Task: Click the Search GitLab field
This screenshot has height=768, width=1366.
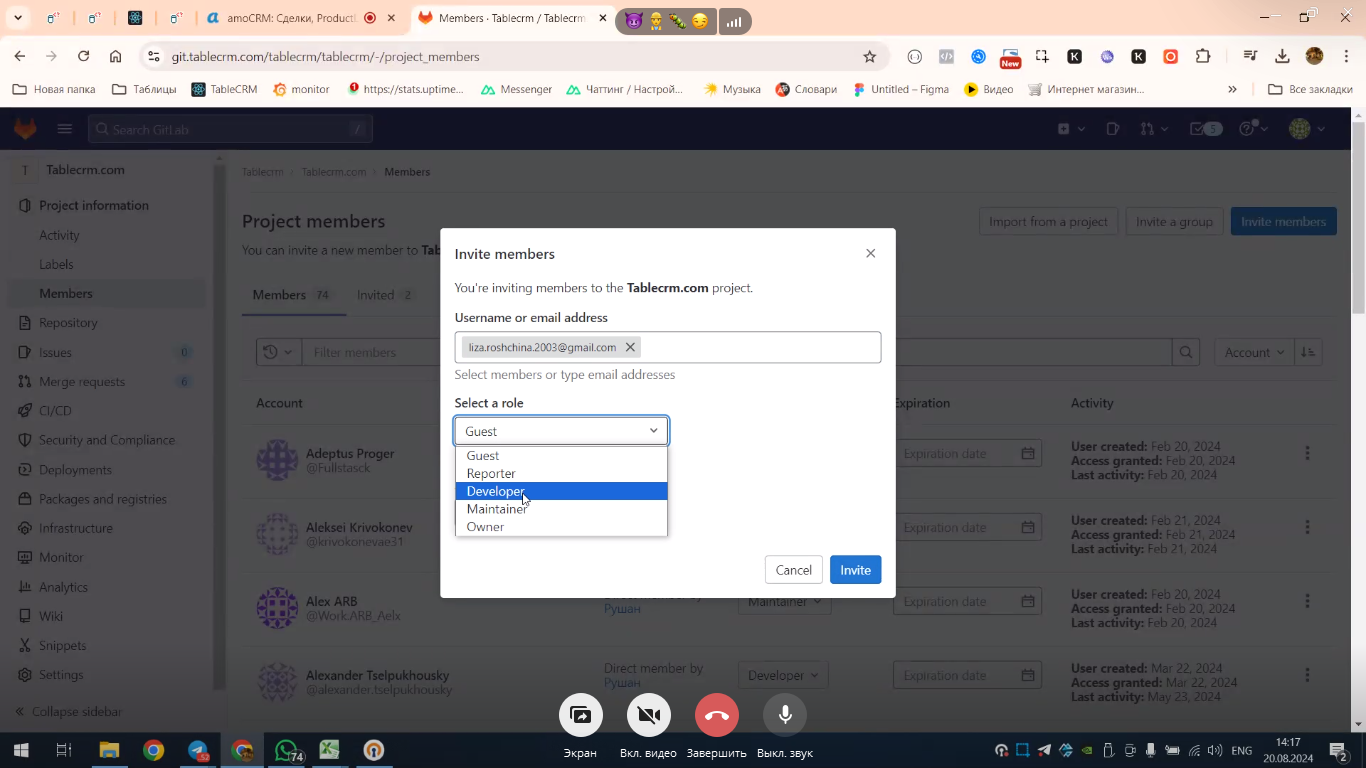Action: point(230,129)
